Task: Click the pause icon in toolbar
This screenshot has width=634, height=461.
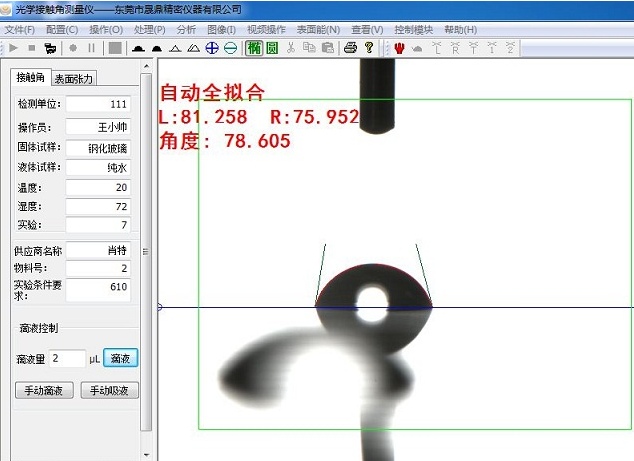Action: [x=91, y=48]
